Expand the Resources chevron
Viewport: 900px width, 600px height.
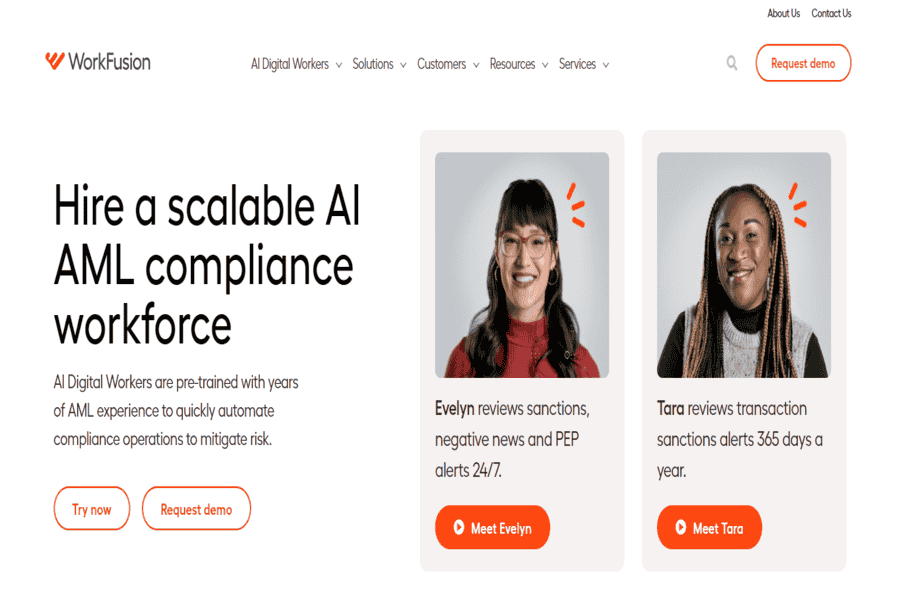[545, 65]
